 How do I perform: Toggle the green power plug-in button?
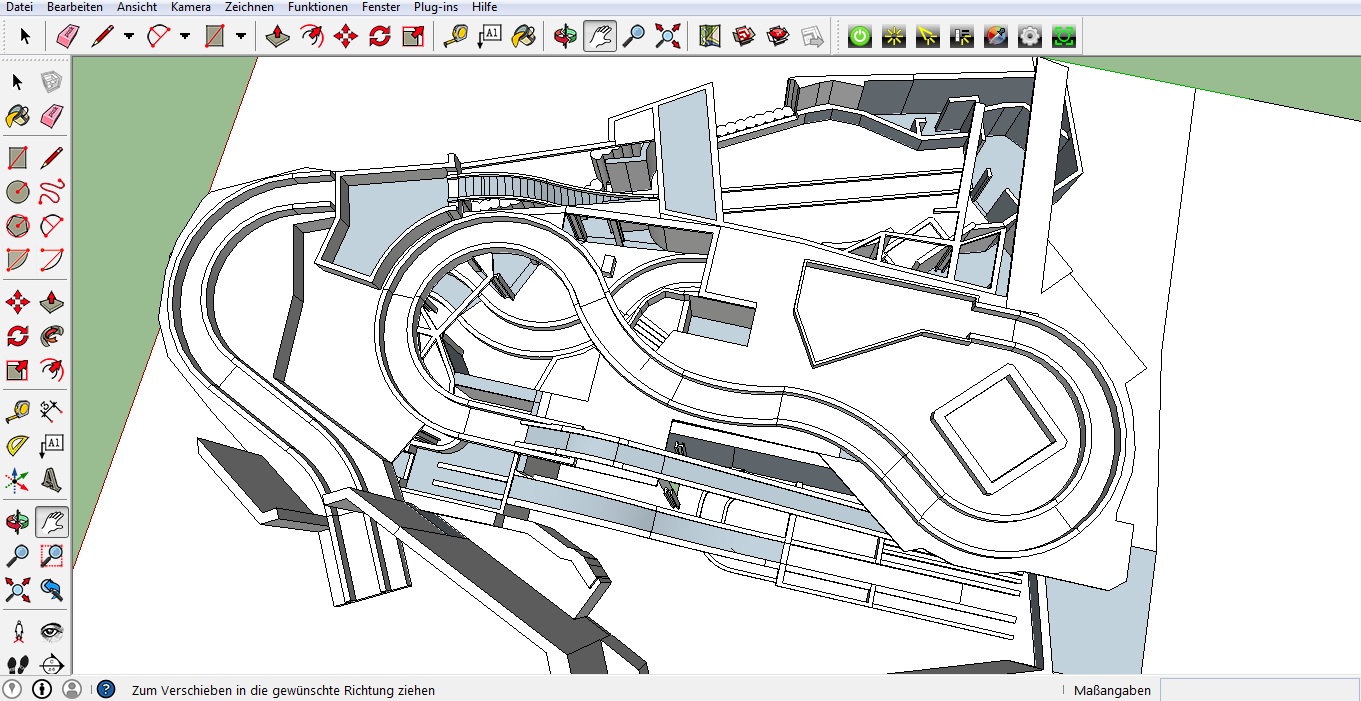tap(860, 37)
